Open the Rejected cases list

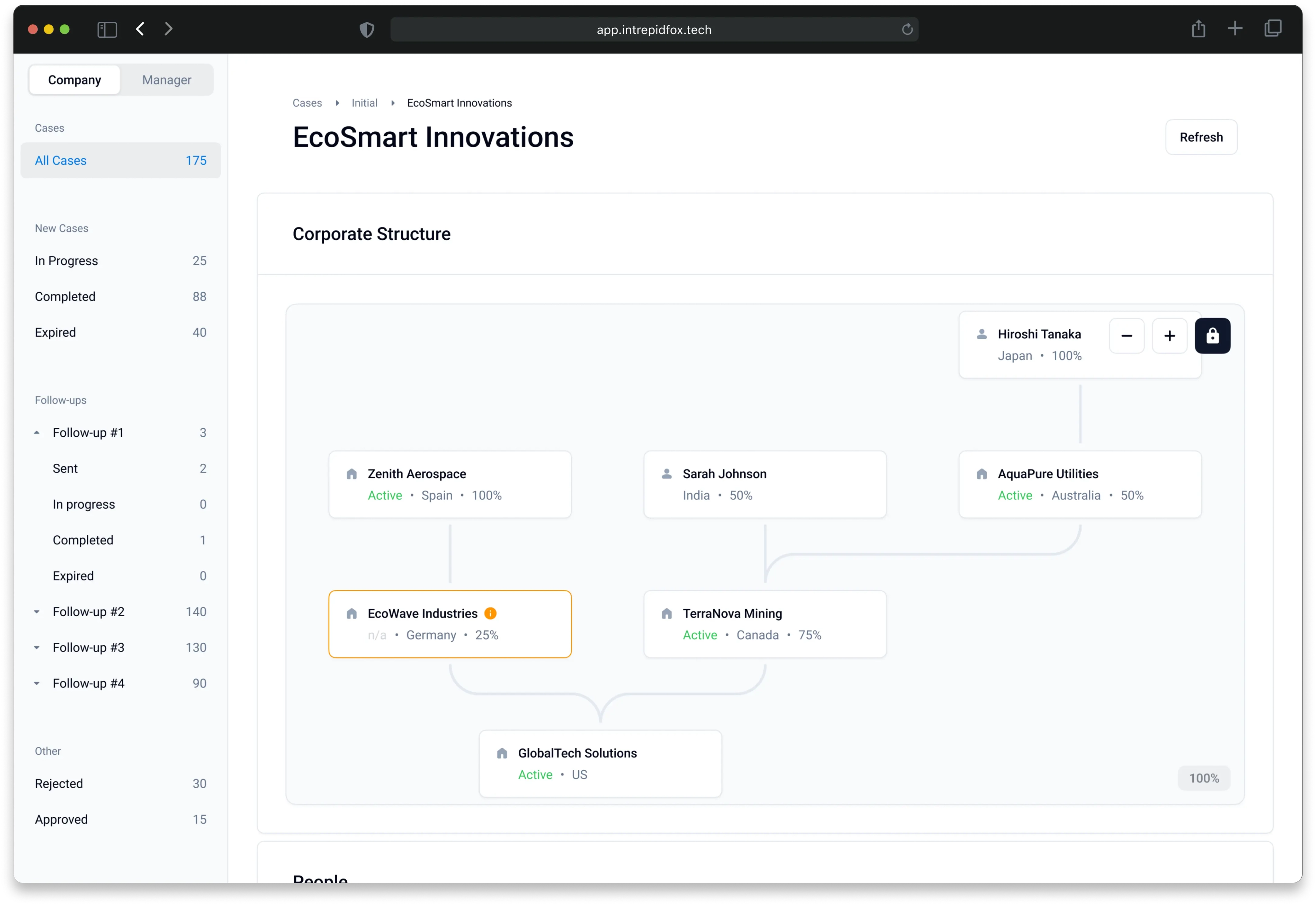pos(121,783)
